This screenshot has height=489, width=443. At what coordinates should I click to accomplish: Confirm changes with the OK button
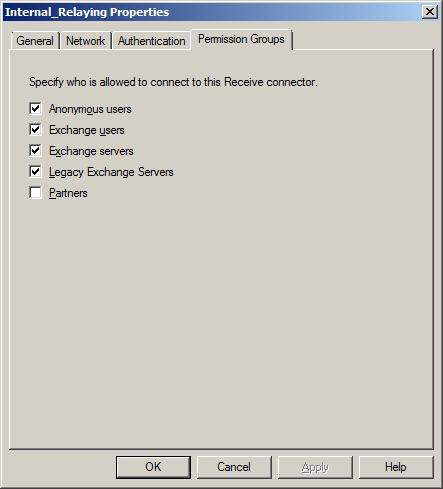pyautogui.click(x=153, y=467)
